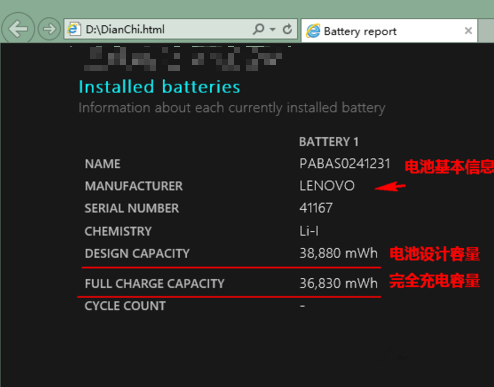
Task: Open the address bar dropdown arrow
Action: pyautogui.click(x=273, y=29)
